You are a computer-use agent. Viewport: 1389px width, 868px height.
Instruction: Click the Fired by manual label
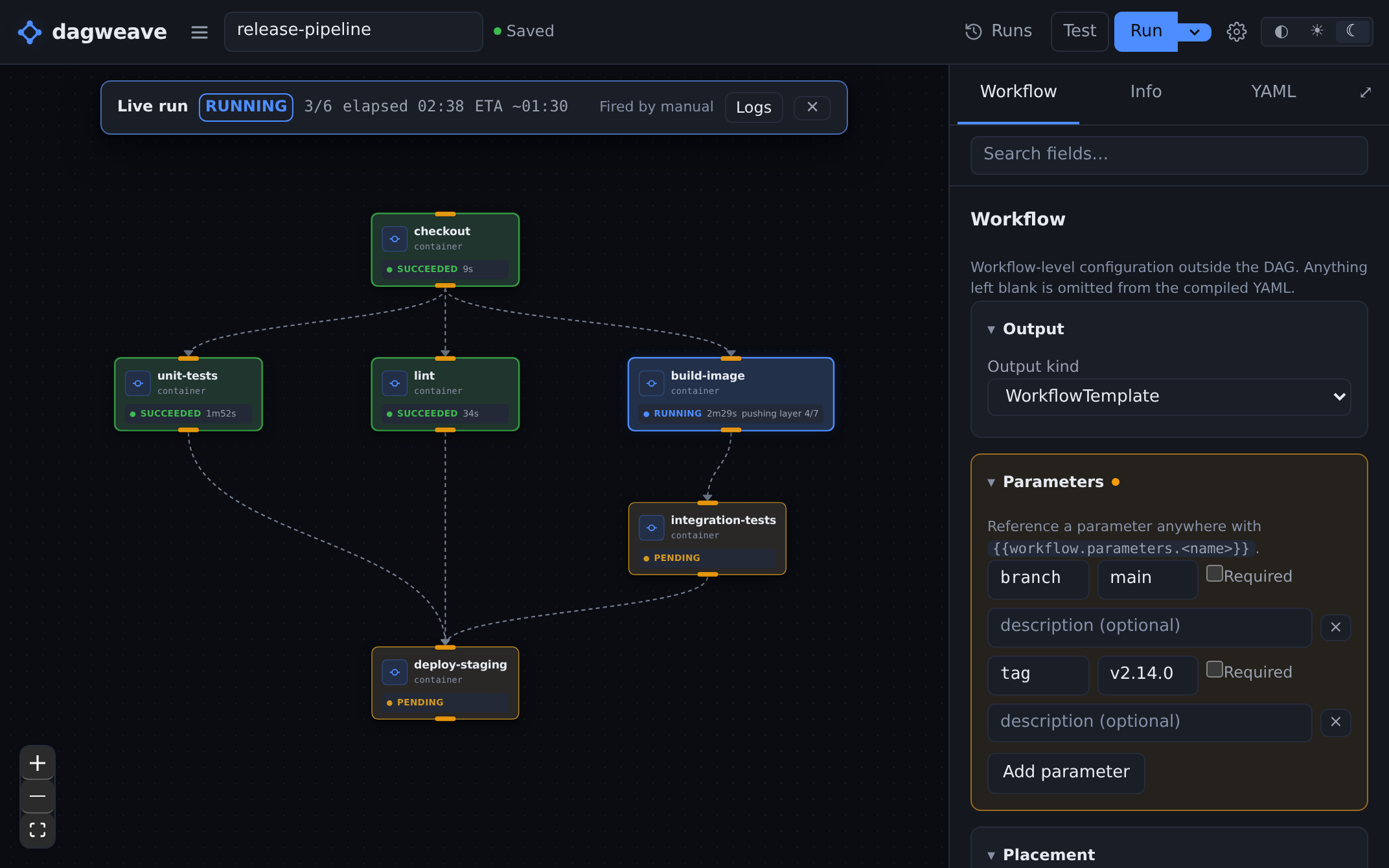click(x=656, y=107)
